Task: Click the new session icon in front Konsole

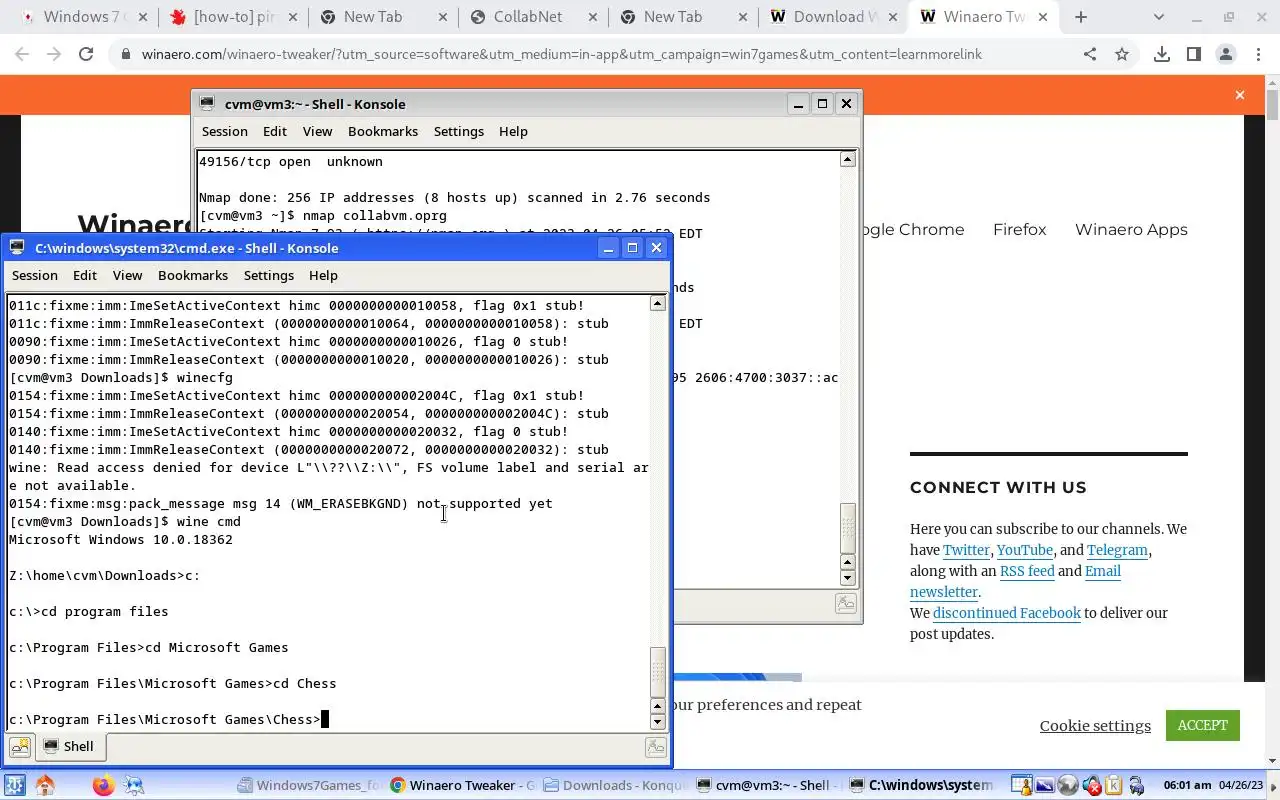Action: (20, 746)
